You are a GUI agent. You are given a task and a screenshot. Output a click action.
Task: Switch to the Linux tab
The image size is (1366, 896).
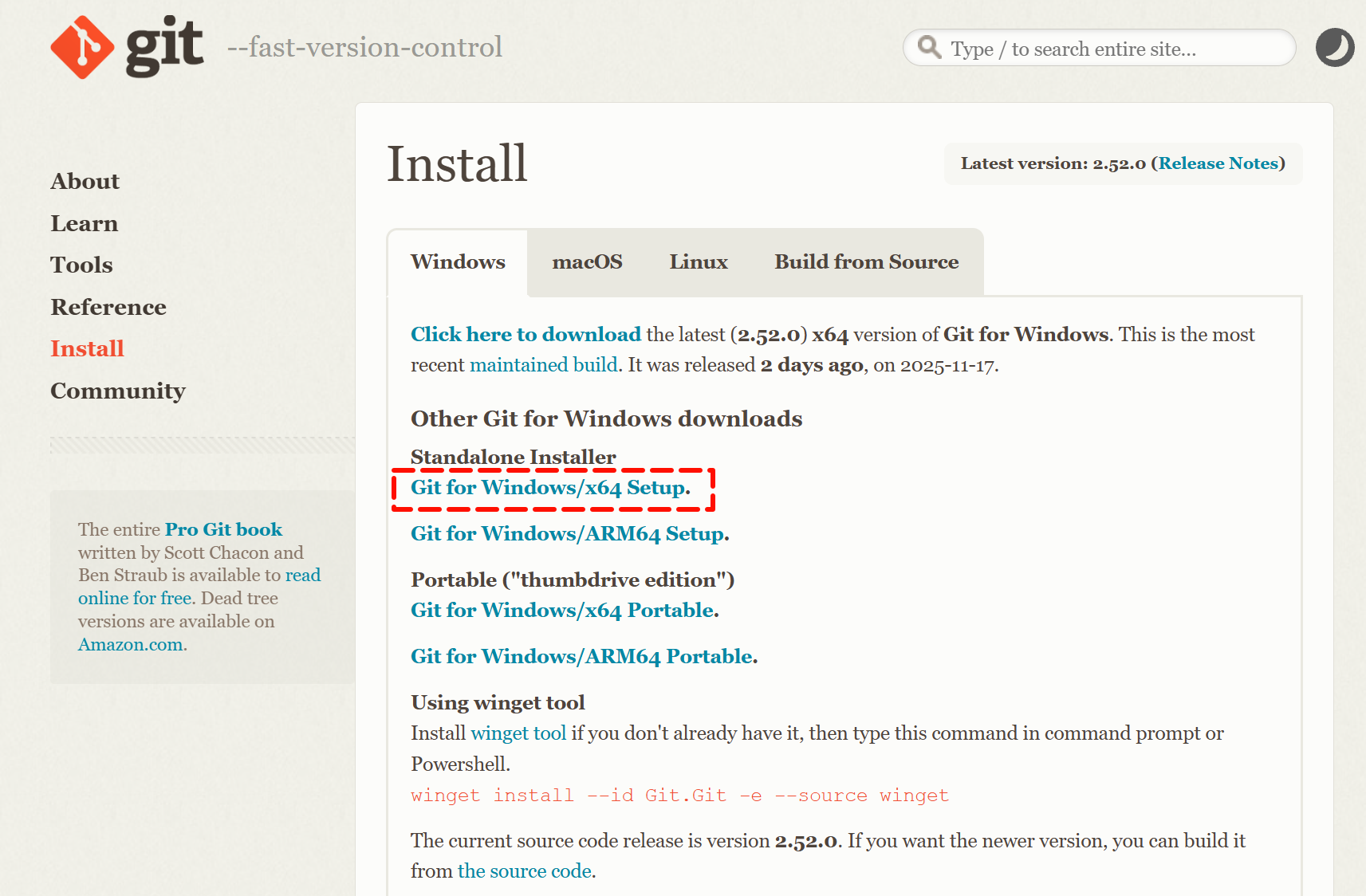699,262
